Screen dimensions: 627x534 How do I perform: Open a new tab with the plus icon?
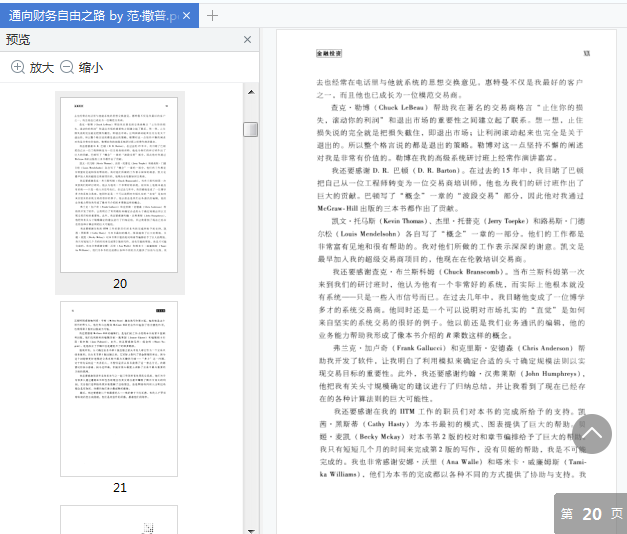pos(212,16)
